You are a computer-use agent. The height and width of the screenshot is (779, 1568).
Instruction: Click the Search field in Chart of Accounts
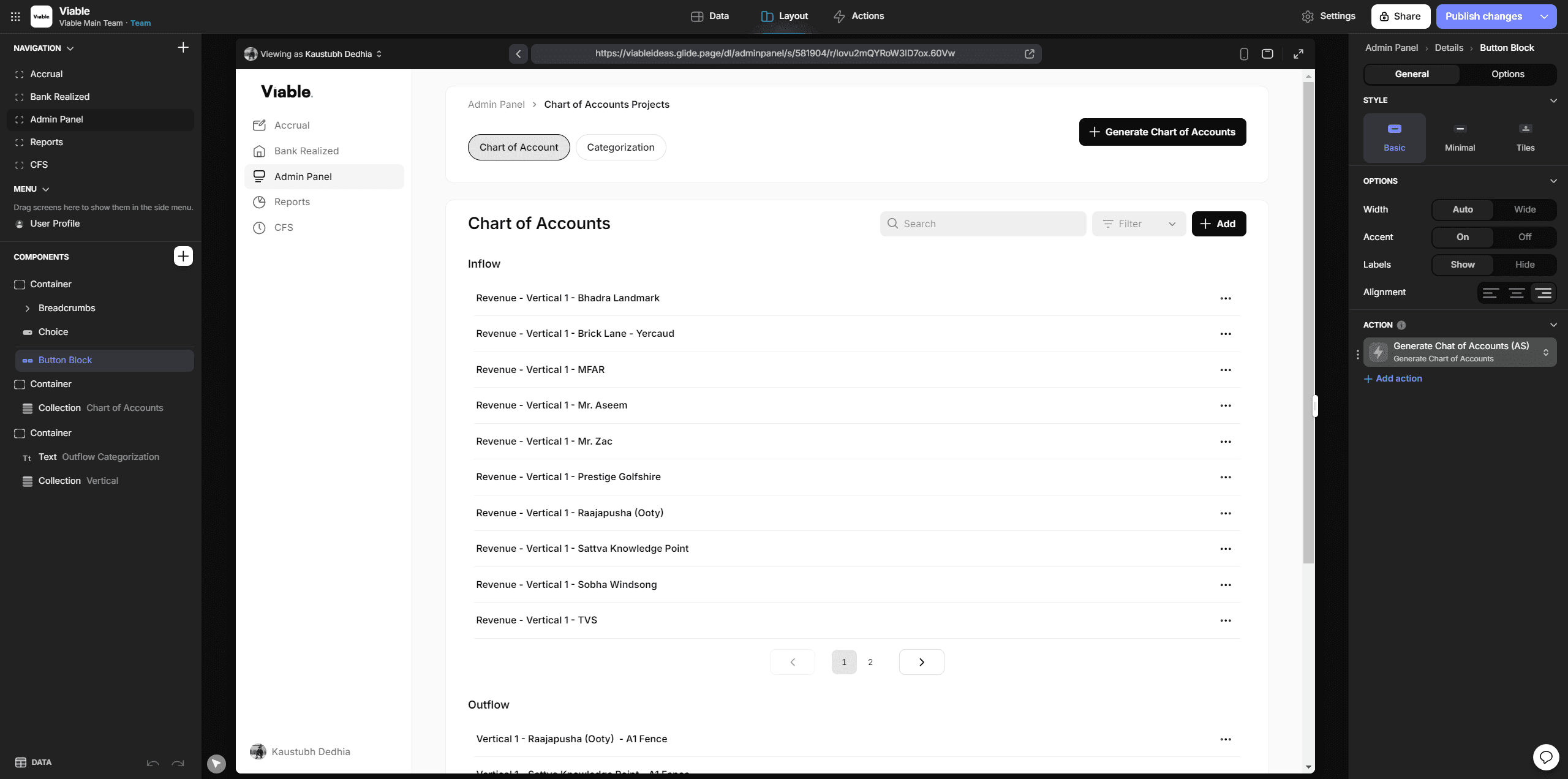(x=983, y=224)
